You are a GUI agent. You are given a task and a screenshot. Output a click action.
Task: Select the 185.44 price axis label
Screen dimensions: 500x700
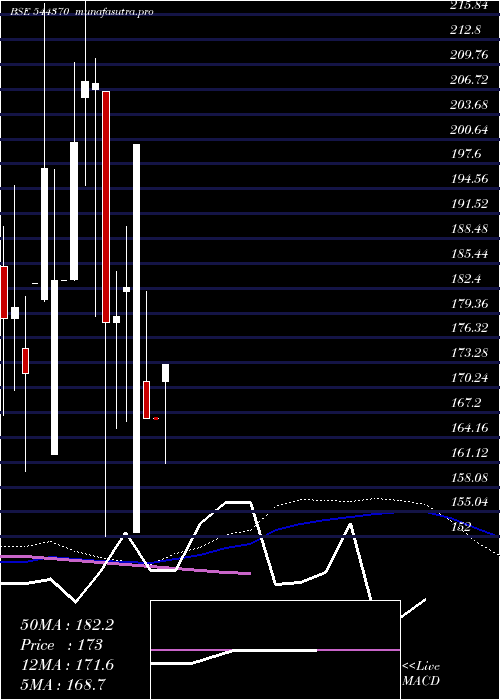click(x=471, y=254)
